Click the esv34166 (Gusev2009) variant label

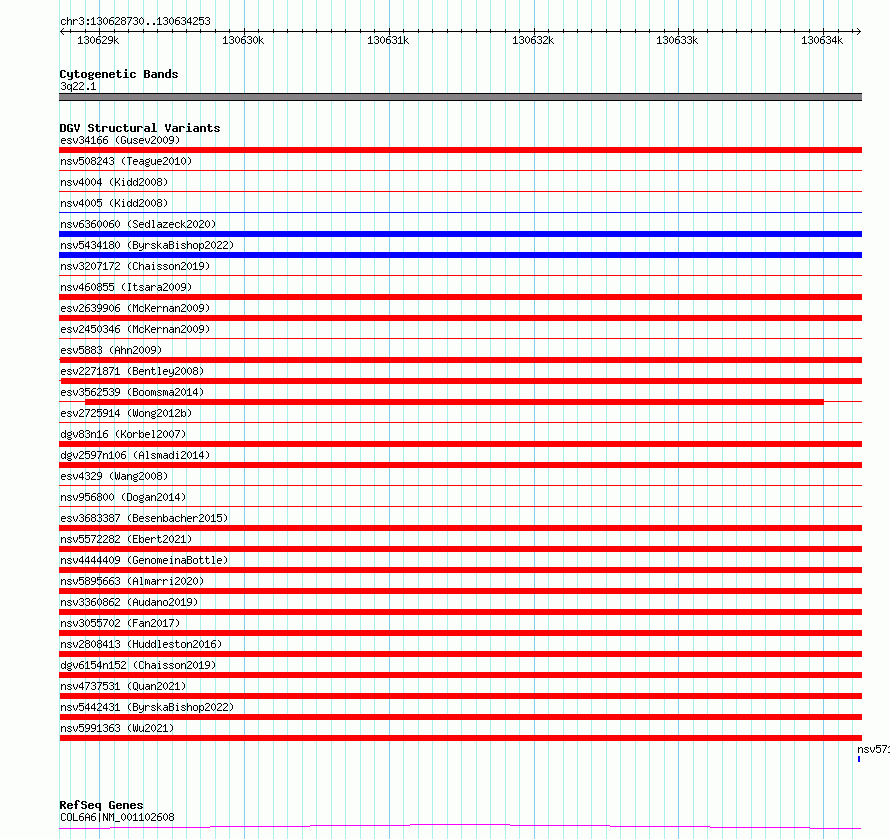(x=120, y=140)
